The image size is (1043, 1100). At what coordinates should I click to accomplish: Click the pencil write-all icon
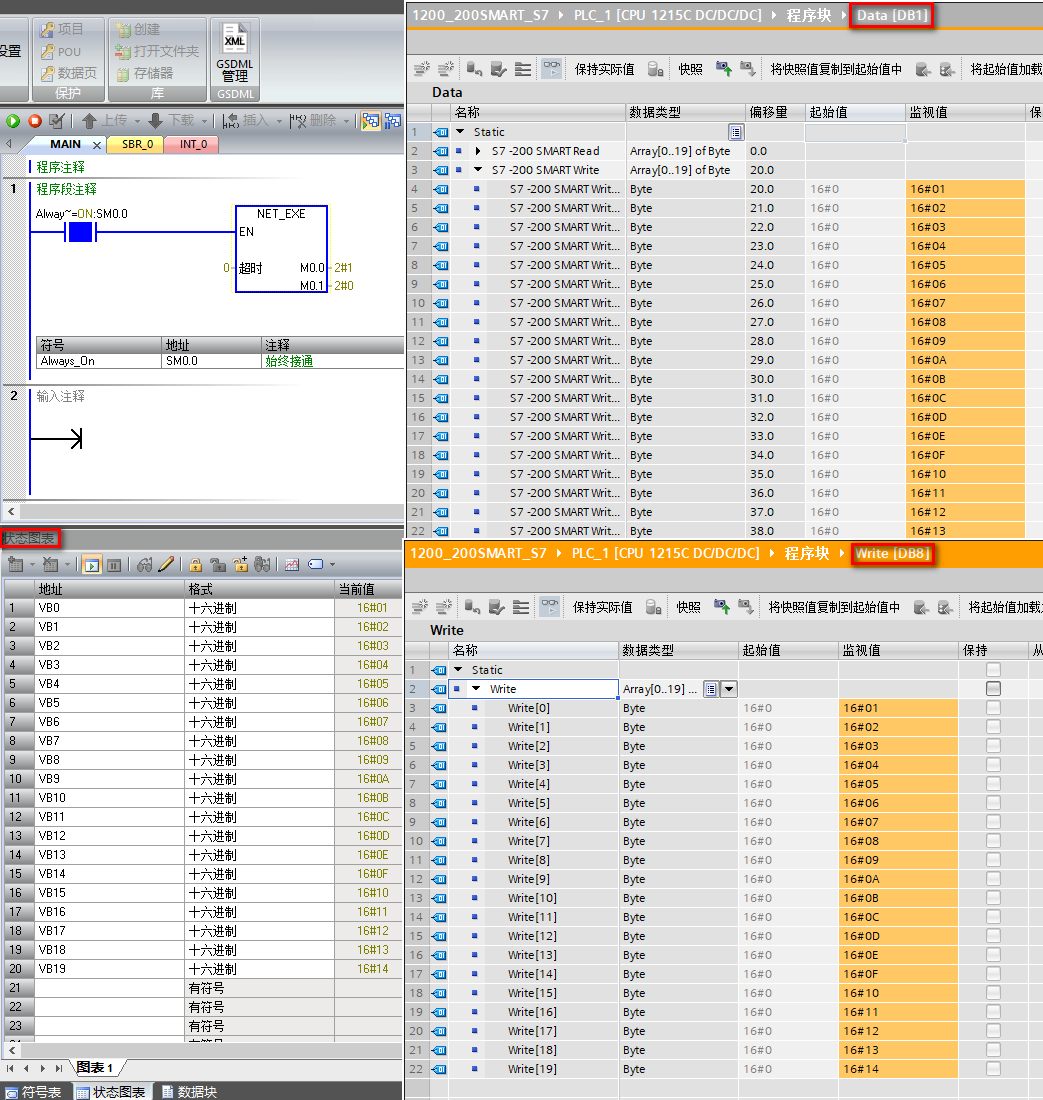[166, 565]
